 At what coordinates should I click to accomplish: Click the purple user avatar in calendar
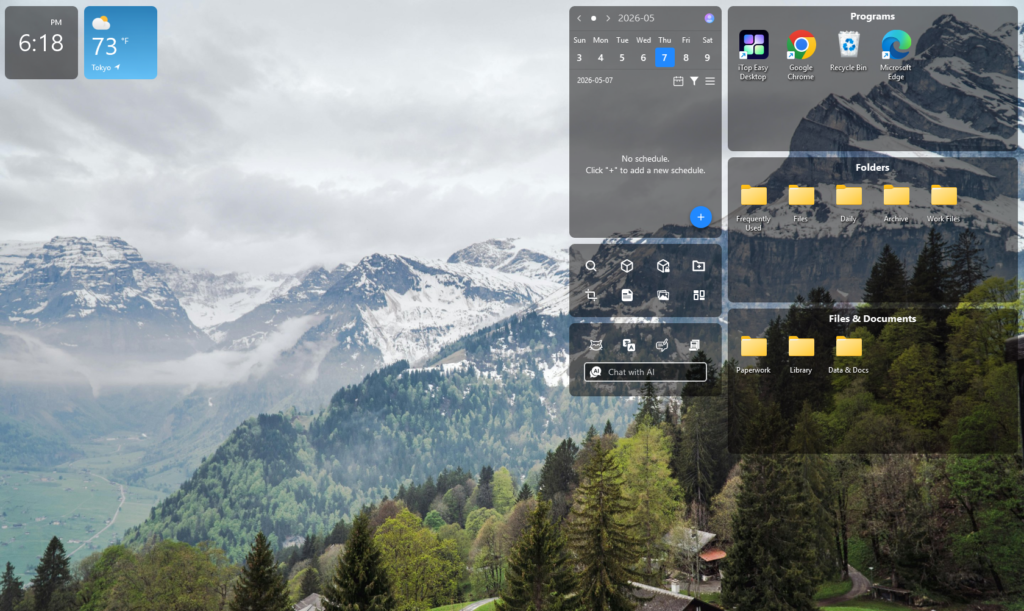coord(709,18)
